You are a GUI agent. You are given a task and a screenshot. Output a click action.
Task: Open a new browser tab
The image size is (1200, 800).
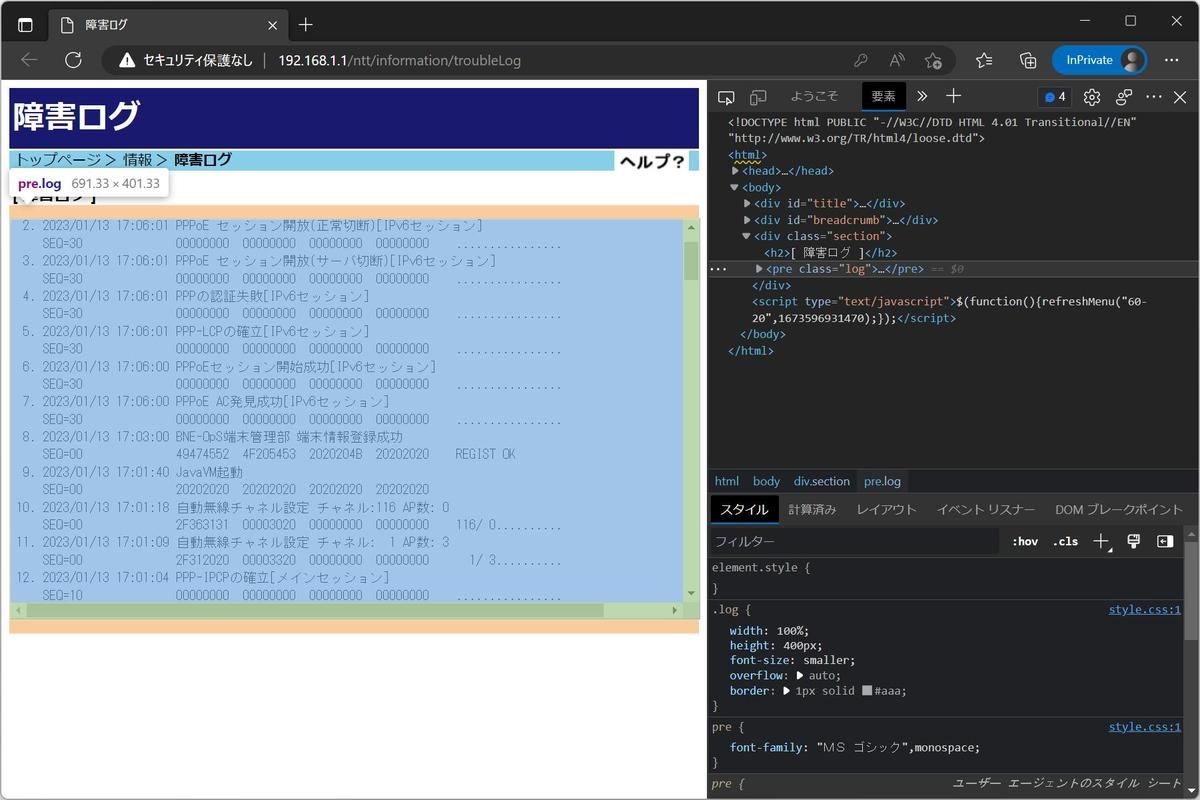coord(306,24)
